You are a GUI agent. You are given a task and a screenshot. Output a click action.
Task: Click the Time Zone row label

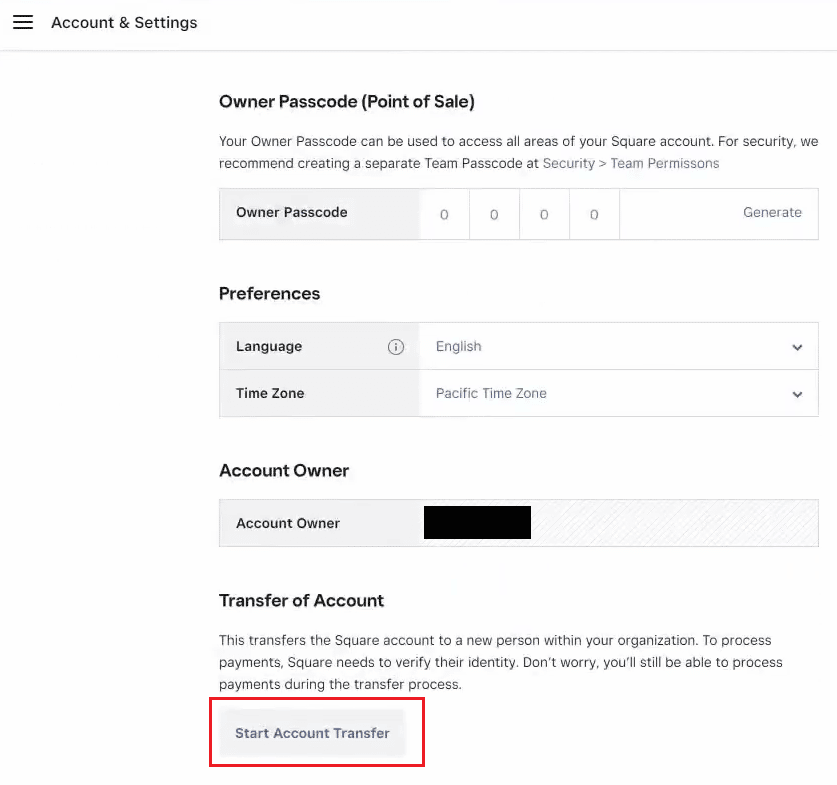270,393
